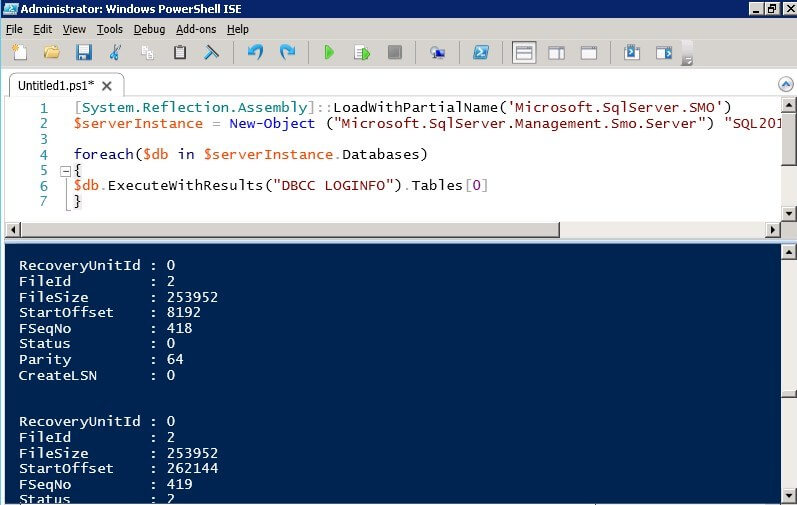Show the Command Add-on pane icon
797x505 pixels.
click(664, 52)
